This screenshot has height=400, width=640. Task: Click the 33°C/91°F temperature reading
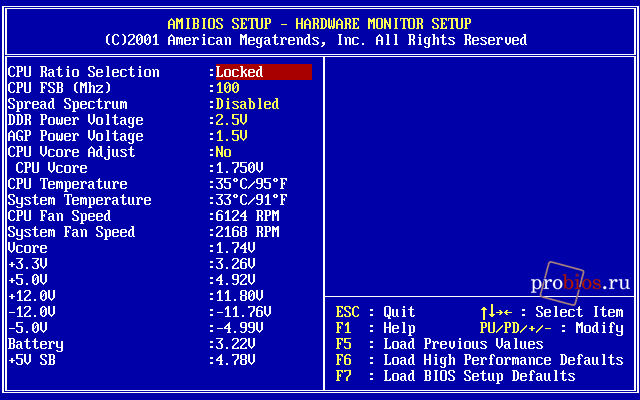251,200
